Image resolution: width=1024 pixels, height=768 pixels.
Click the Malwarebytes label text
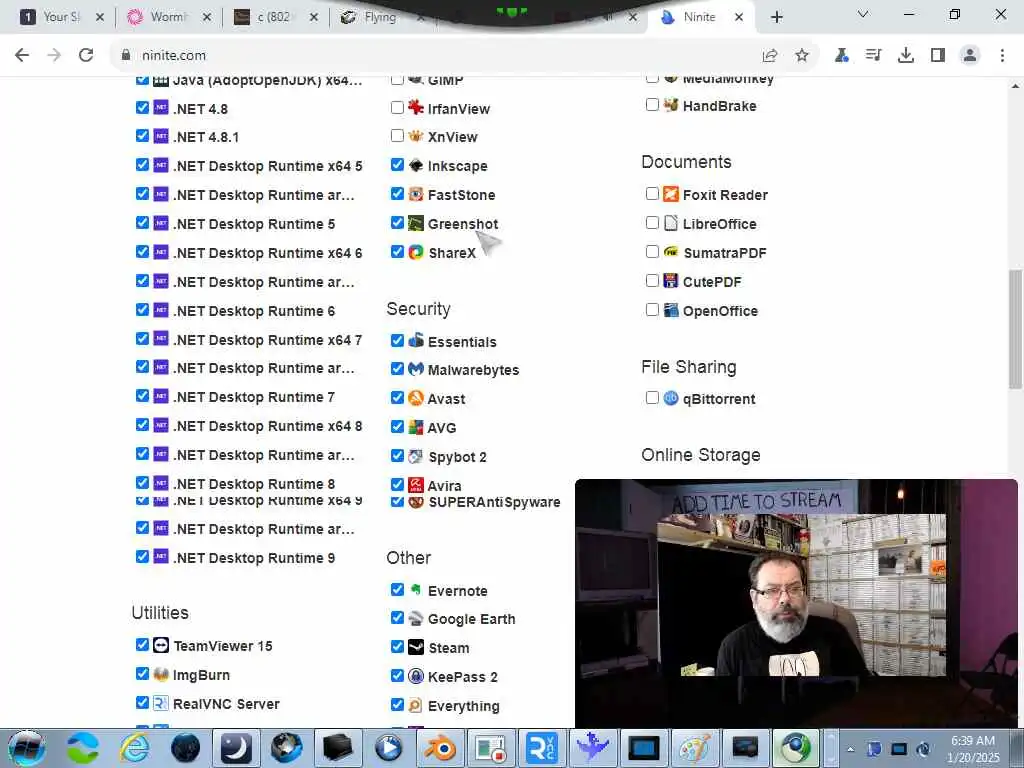pyautogui.click(x=473, y=370)
